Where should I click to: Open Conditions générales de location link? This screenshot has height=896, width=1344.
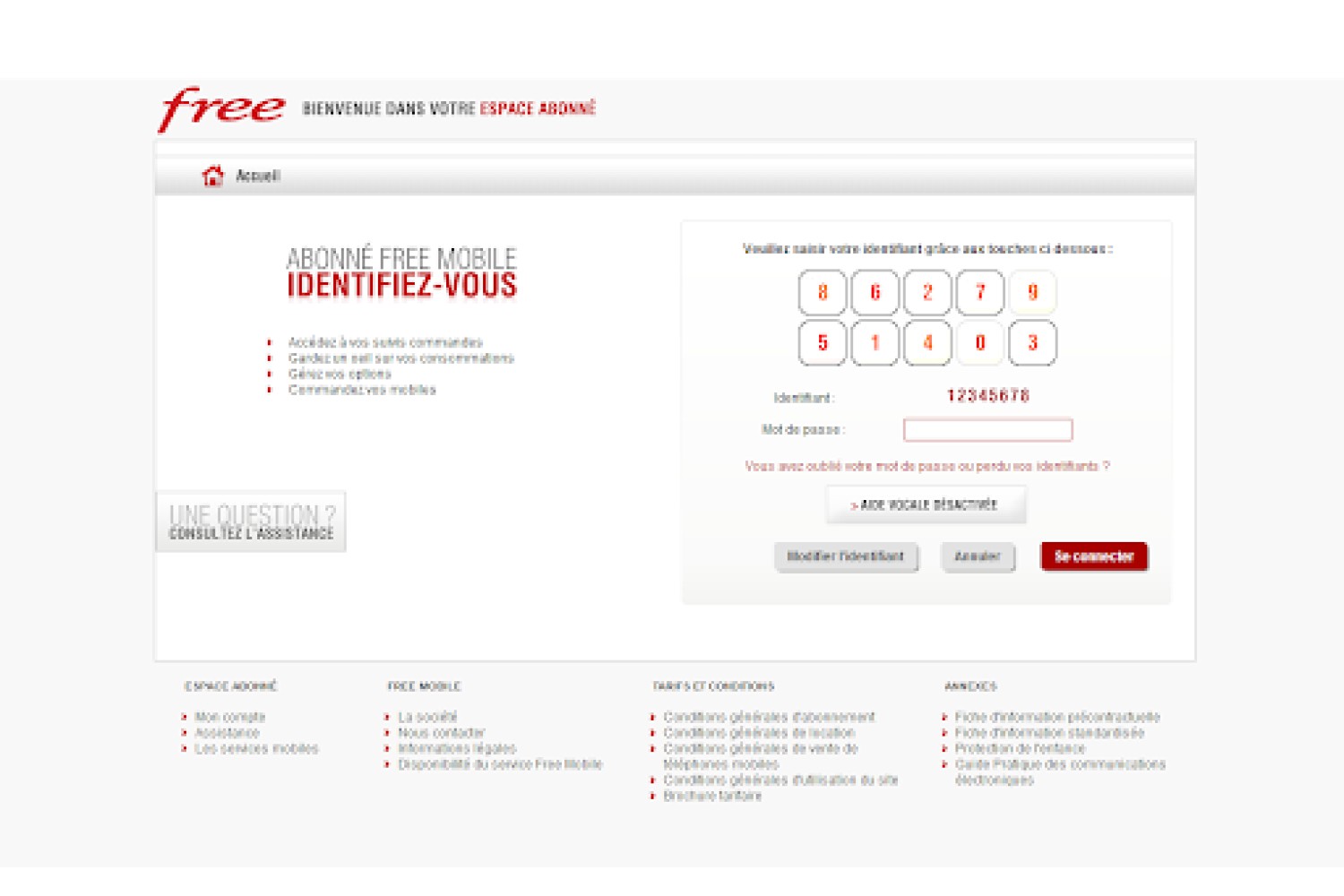click(x=759, y=733)
